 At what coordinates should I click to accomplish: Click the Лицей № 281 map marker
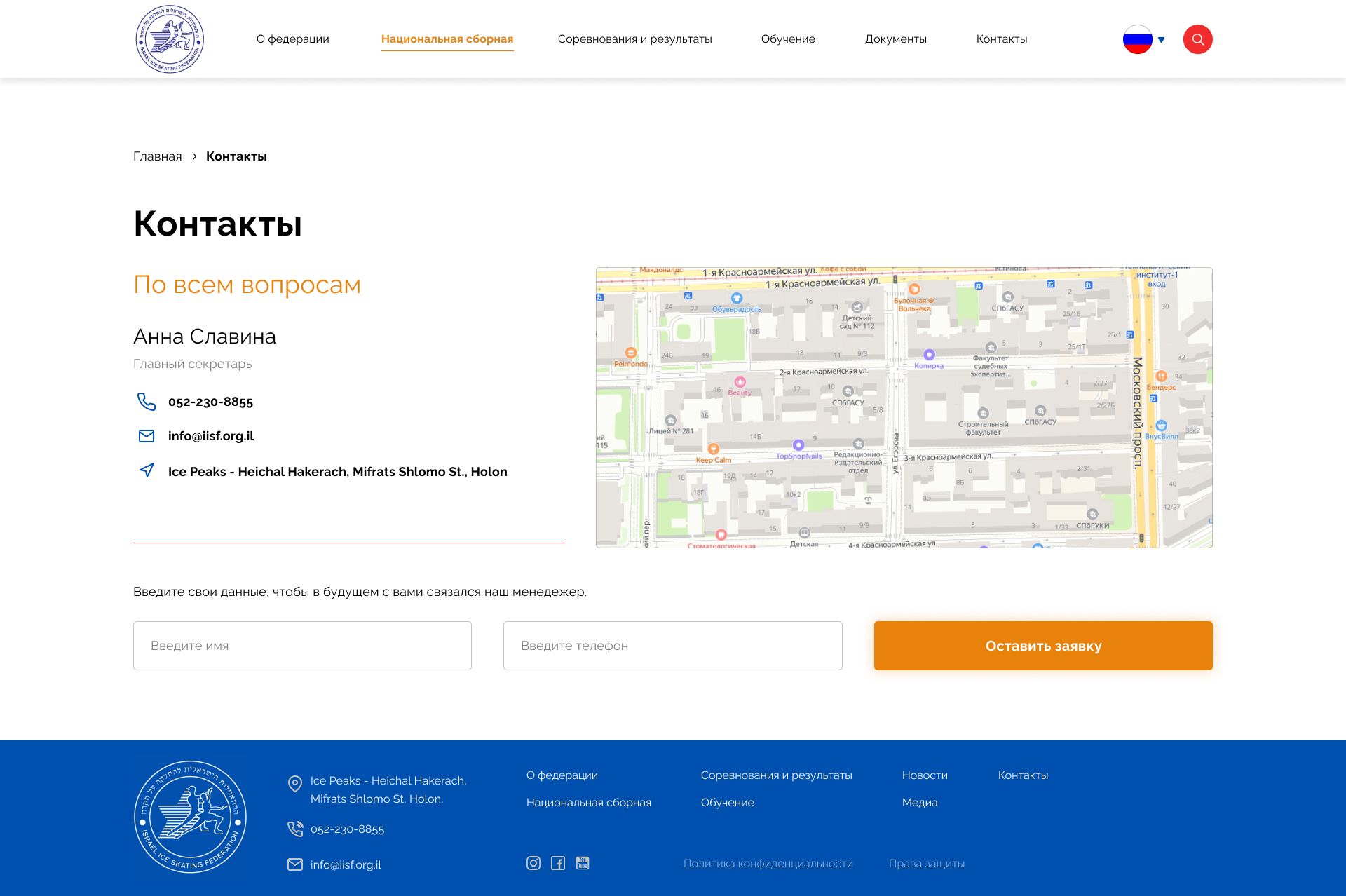(x=670, y=421)
